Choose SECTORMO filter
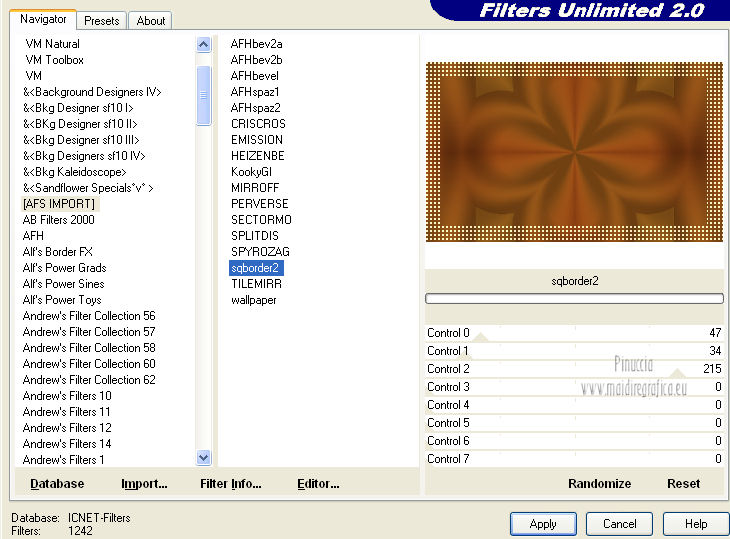 (x=261, y=220)
